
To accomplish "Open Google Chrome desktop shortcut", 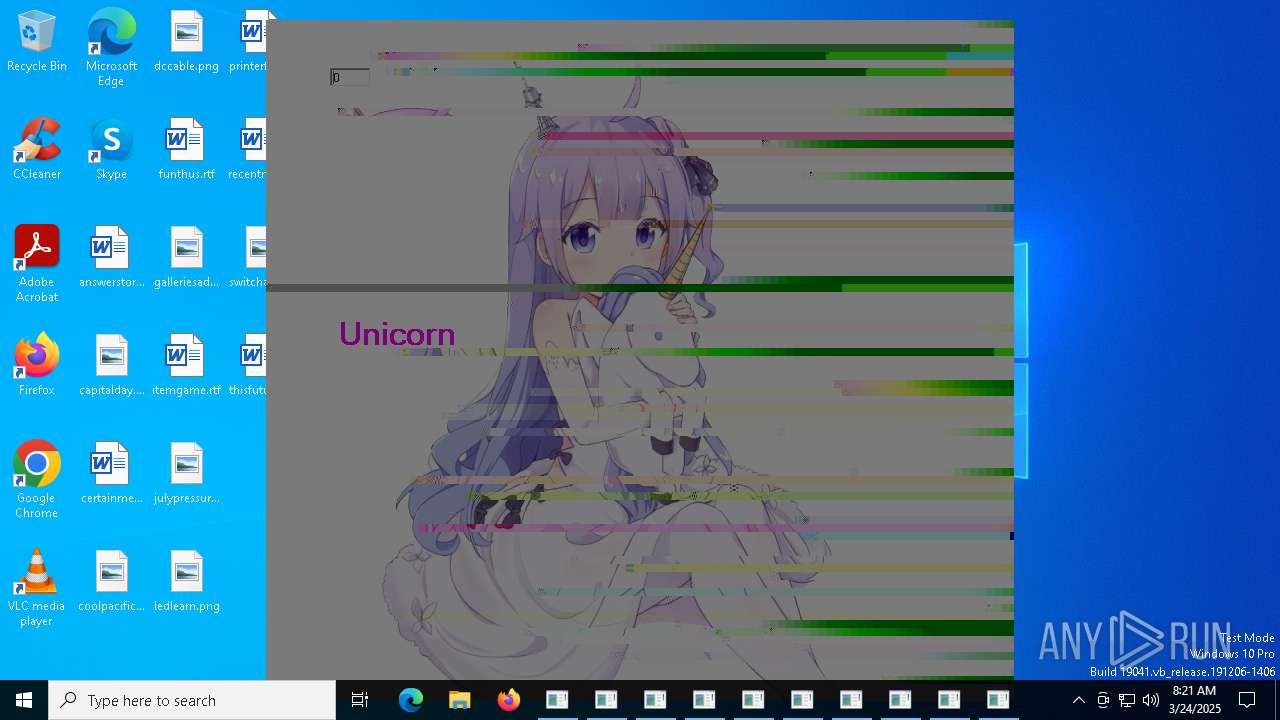I will click(x=37, y=480).
